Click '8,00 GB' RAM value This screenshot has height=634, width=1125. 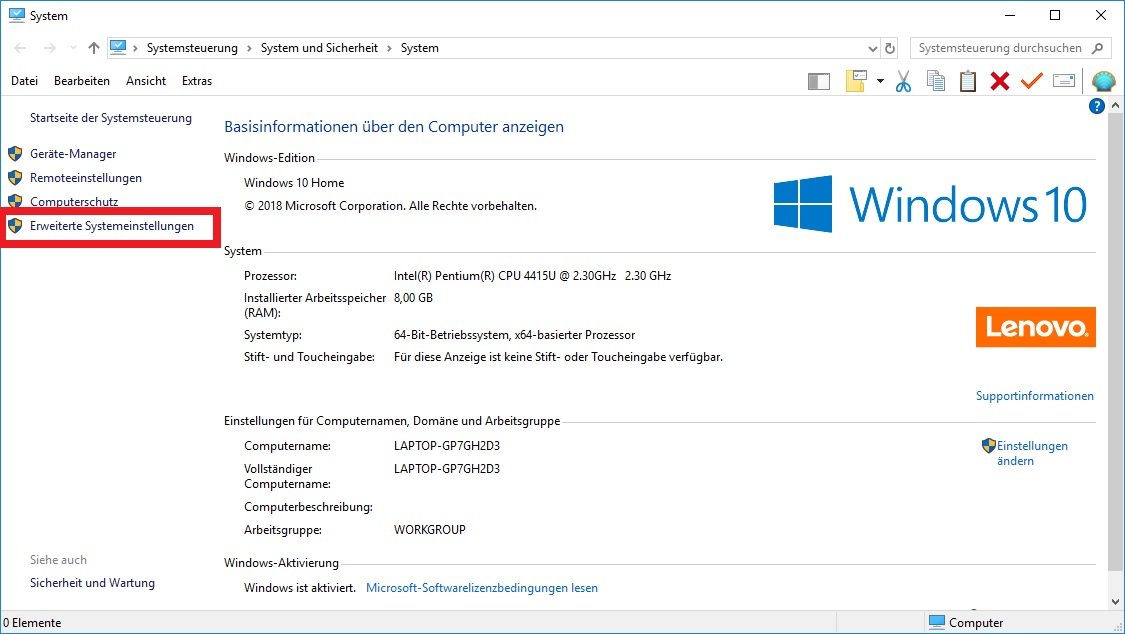(x=413, y=298)
